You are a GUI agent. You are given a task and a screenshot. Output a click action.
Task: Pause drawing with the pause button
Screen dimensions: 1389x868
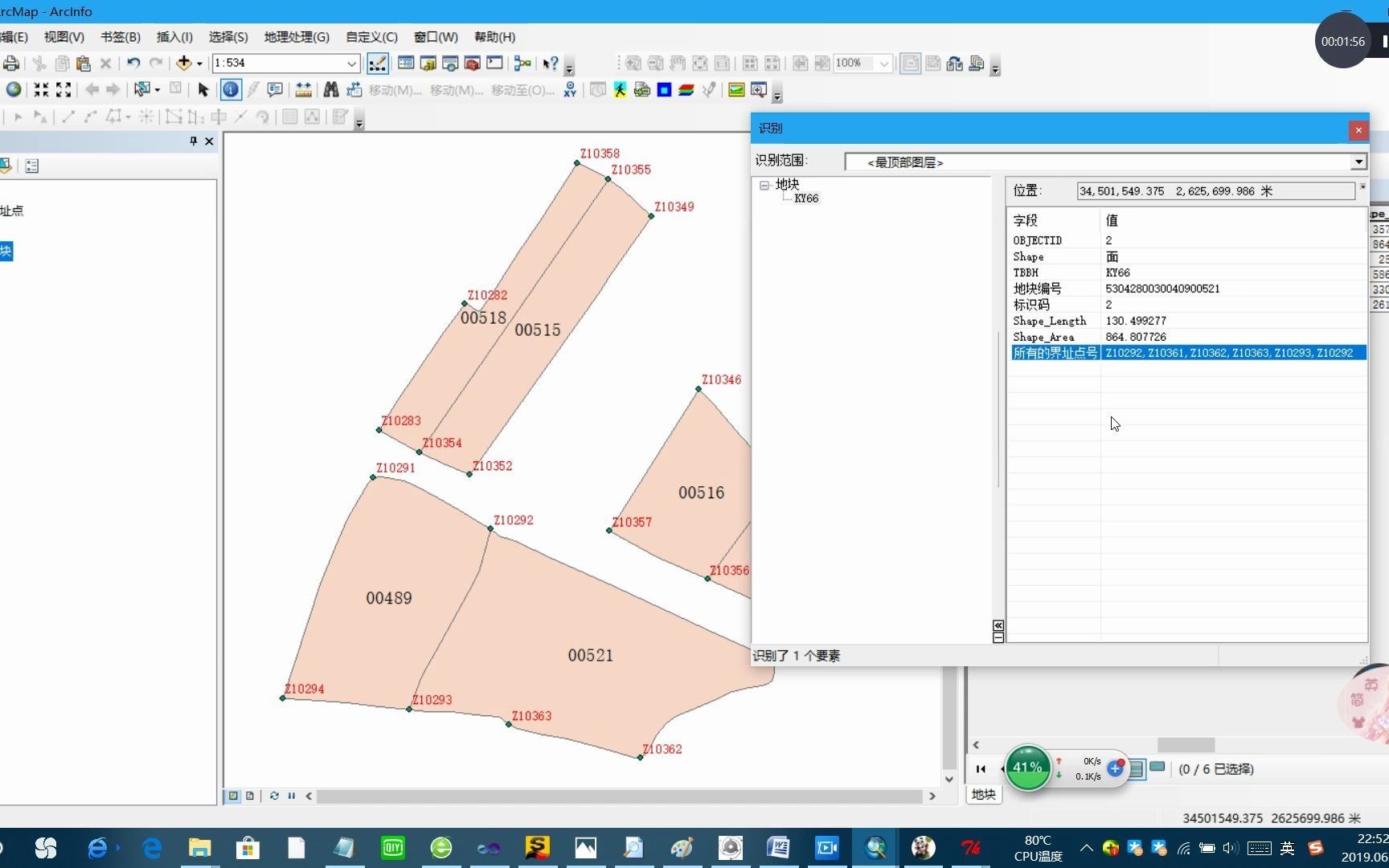click(x=291, y=796)
